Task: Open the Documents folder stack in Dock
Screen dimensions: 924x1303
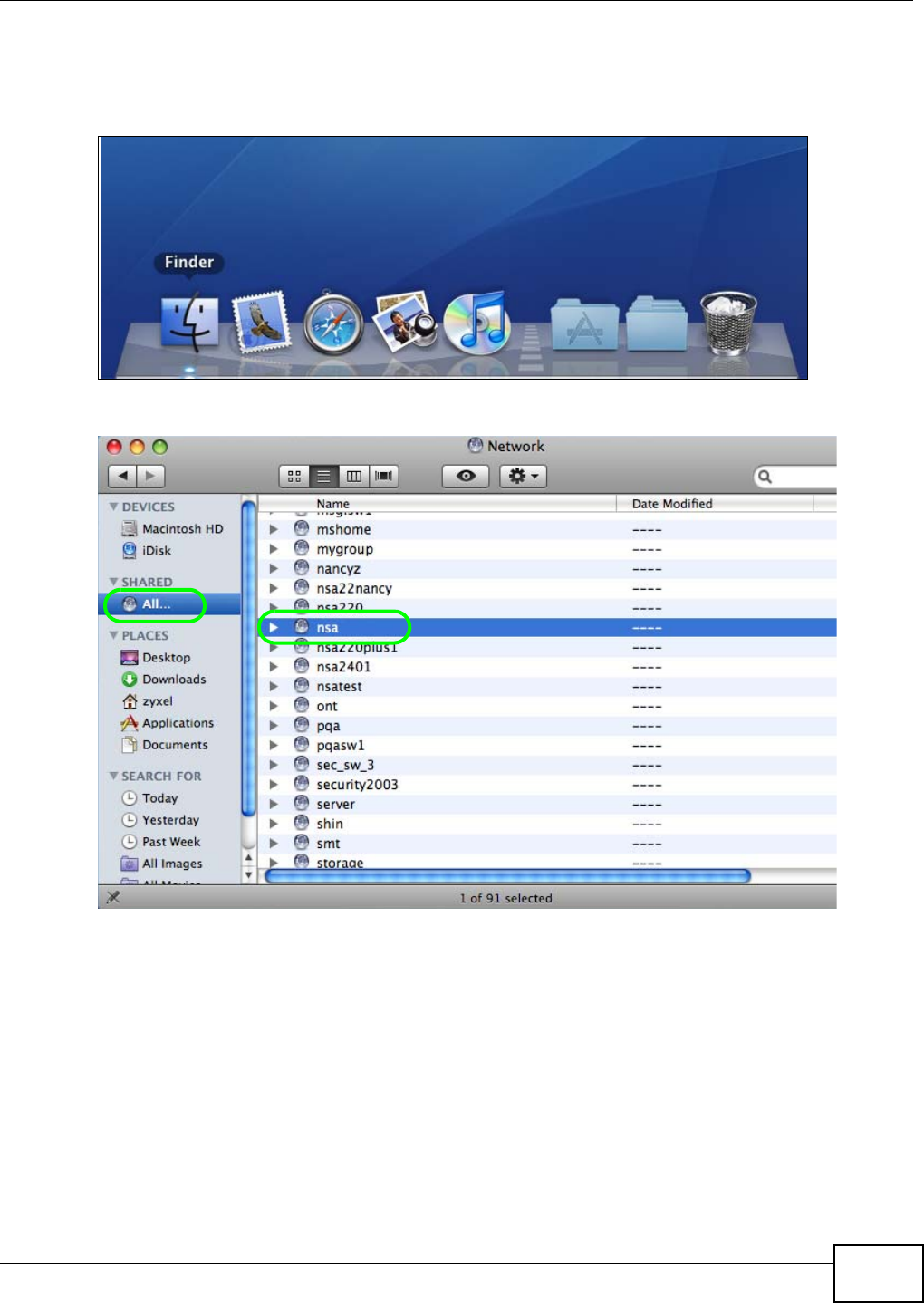Action: point(658,323)
